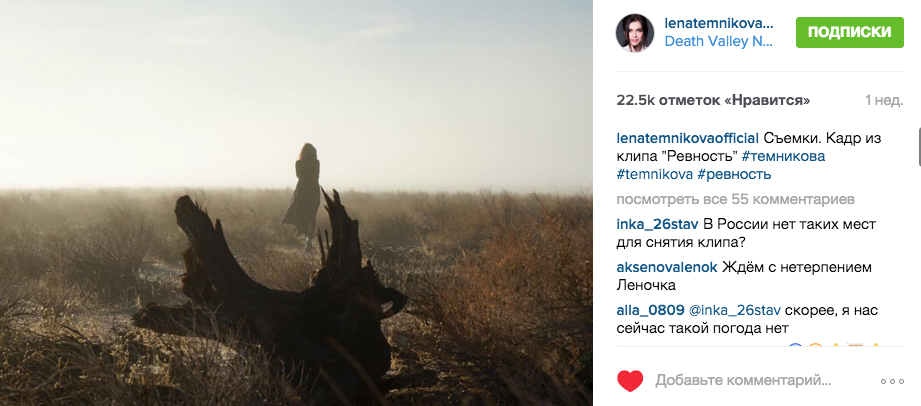Open the Death Valley location link
Viewport: 921px width, 406px height.
click(719, 42)
